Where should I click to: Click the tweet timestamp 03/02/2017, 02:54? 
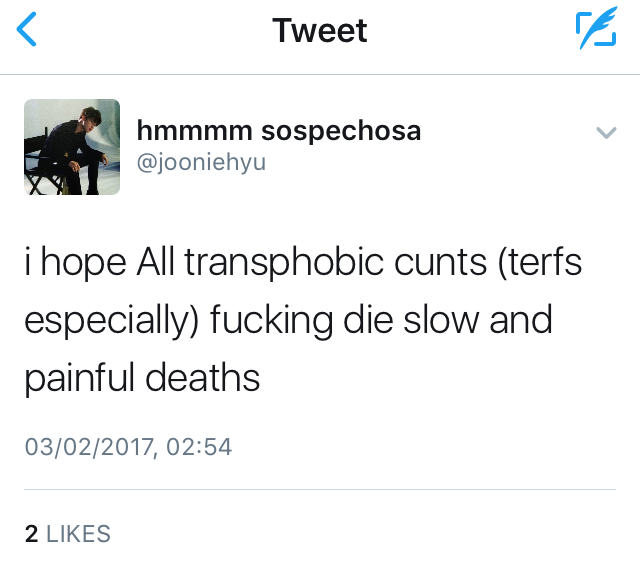tap(128, 446)
